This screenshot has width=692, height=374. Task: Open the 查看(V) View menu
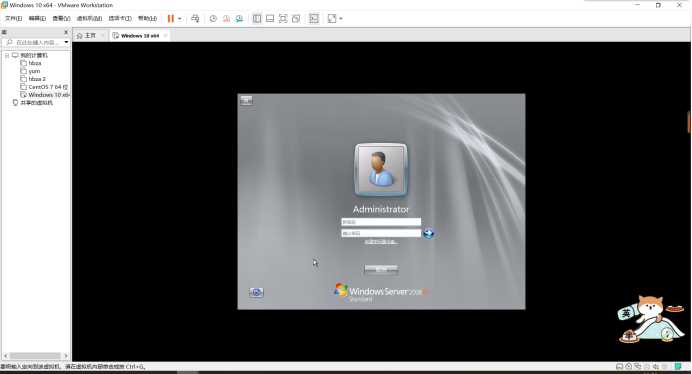tap(61, 19)
